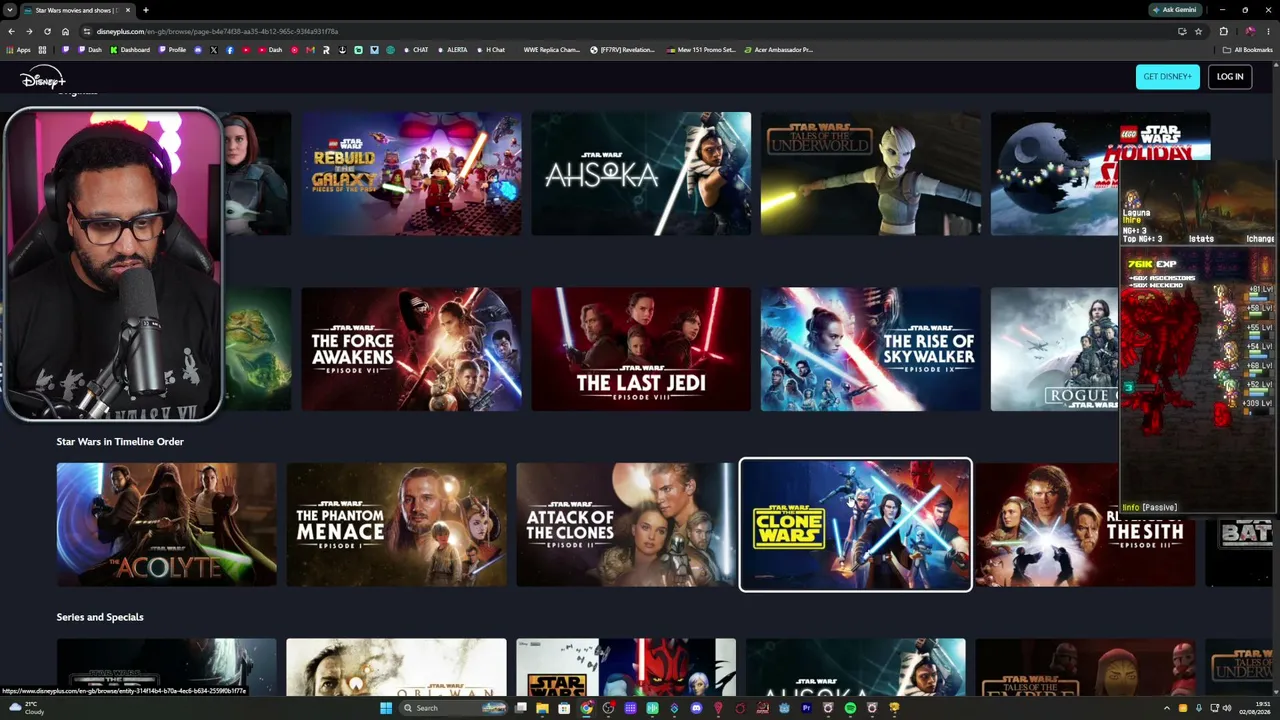Open the CHAT bookmark
1280x720 pixels.
[x=415, y=50]
